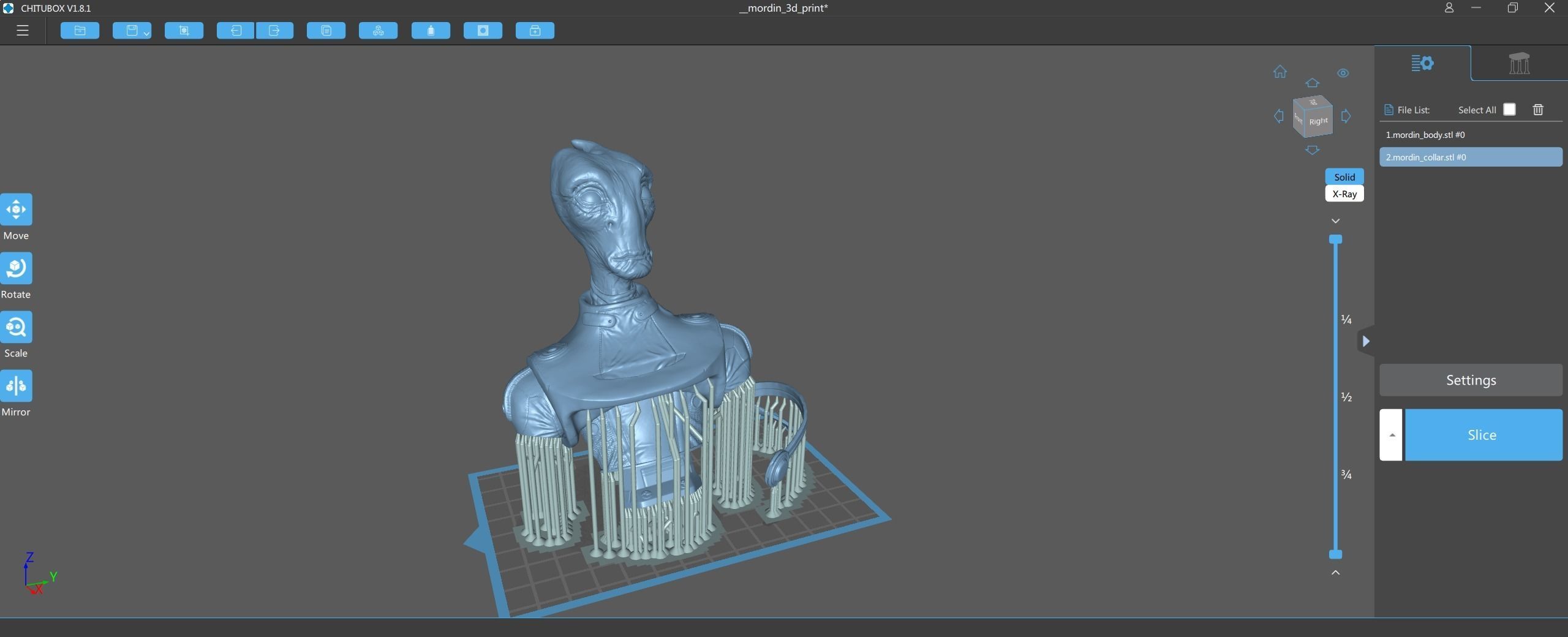Open the hamburger main menu
This screenshot has height=637, width=1568.
[23, 31]
